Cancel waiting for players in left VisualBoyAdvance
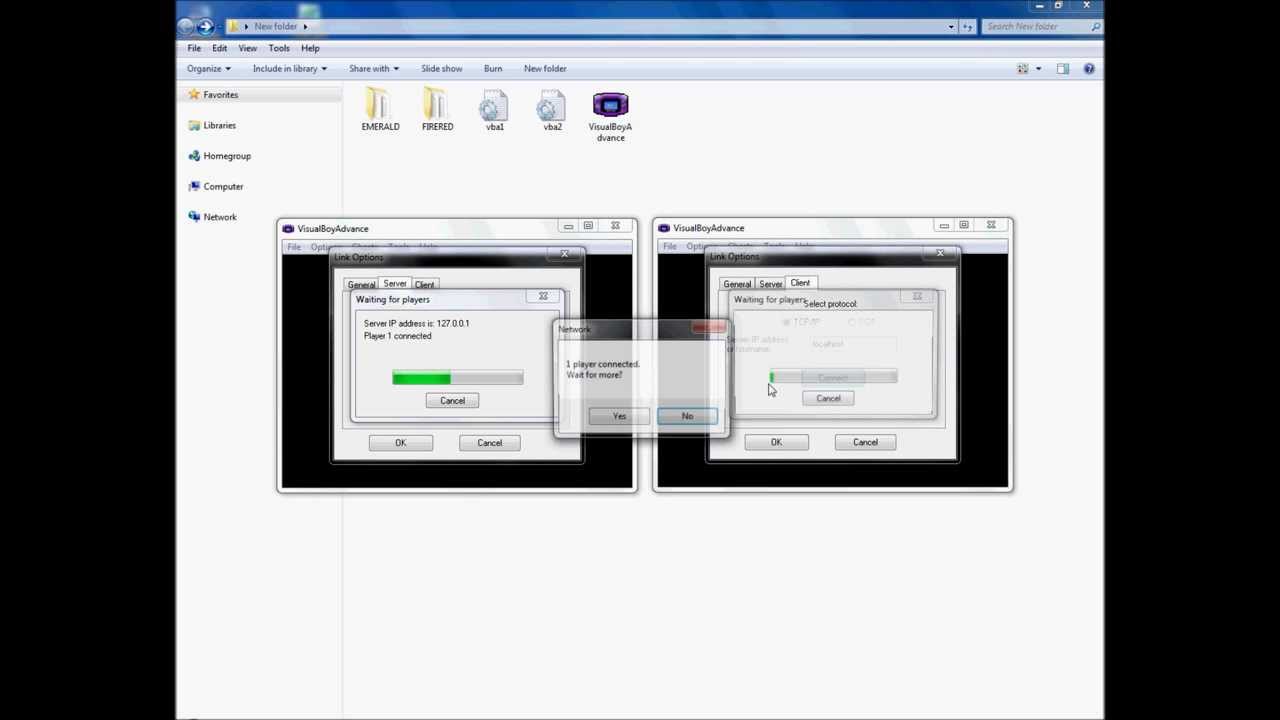1280x720 pixels. coord(452,400)
